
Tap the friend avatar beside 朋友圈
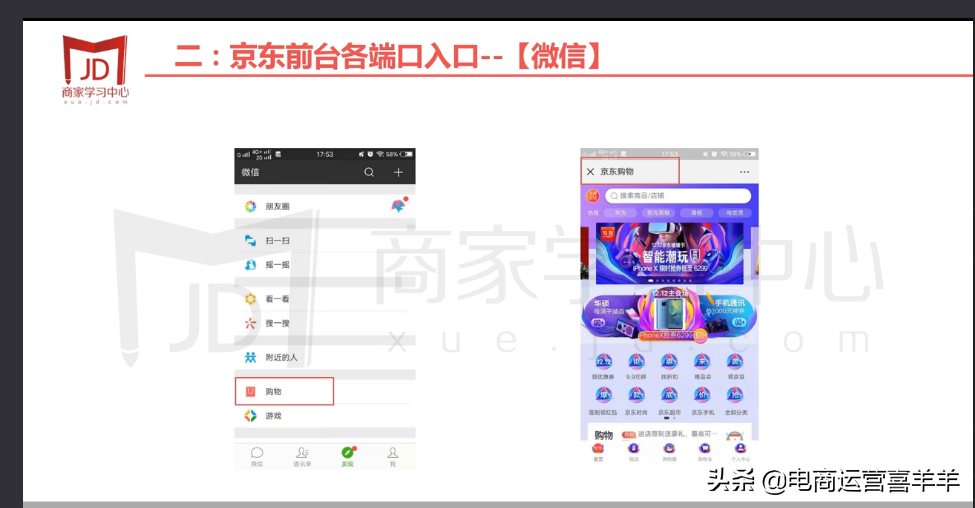click(x=399, y=205)
